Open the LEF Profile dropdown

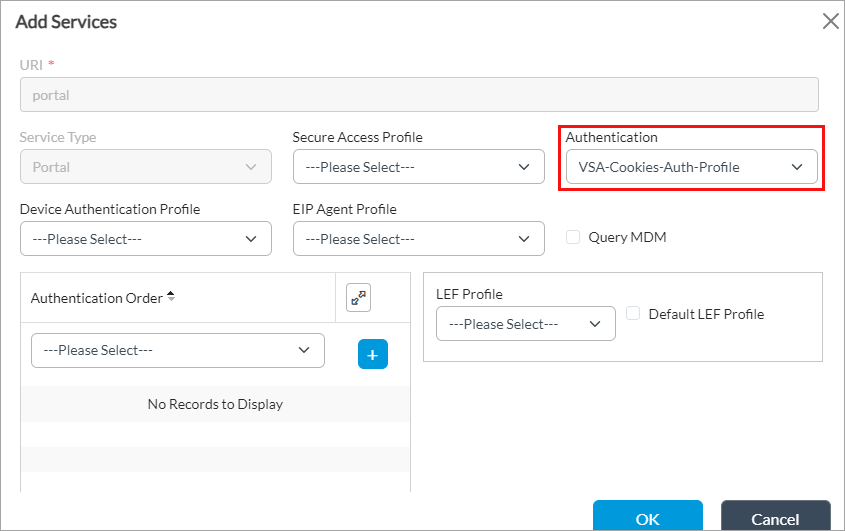click(525, 323)
